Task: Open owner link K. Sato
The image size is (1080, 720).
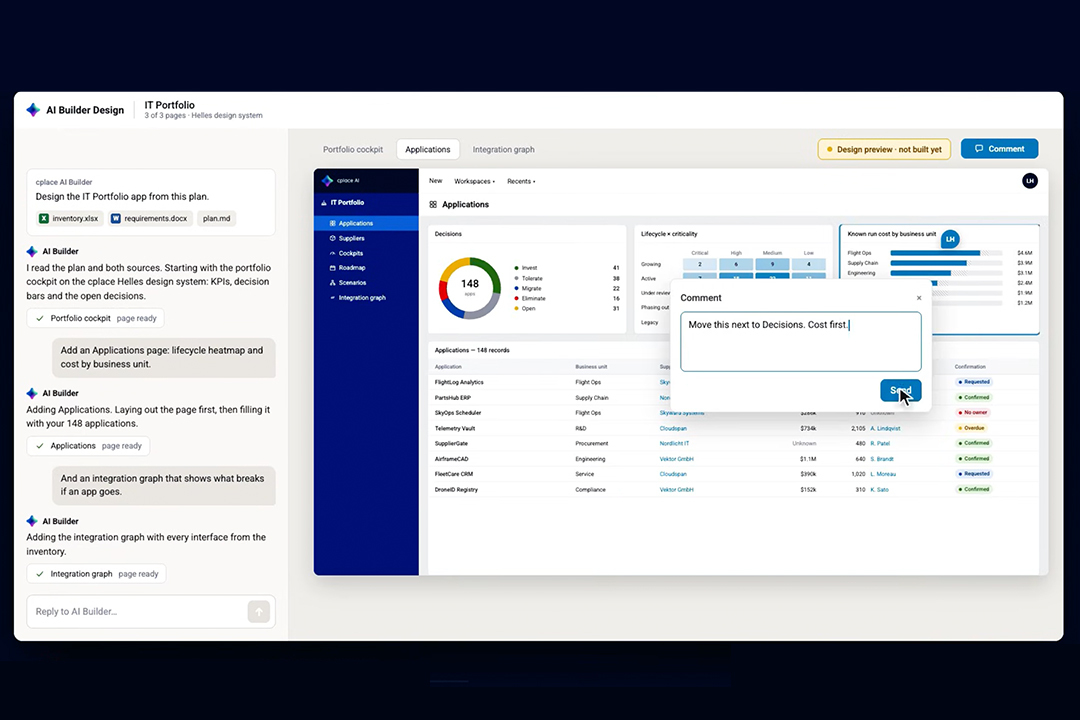Action: (x=880, y=490)
